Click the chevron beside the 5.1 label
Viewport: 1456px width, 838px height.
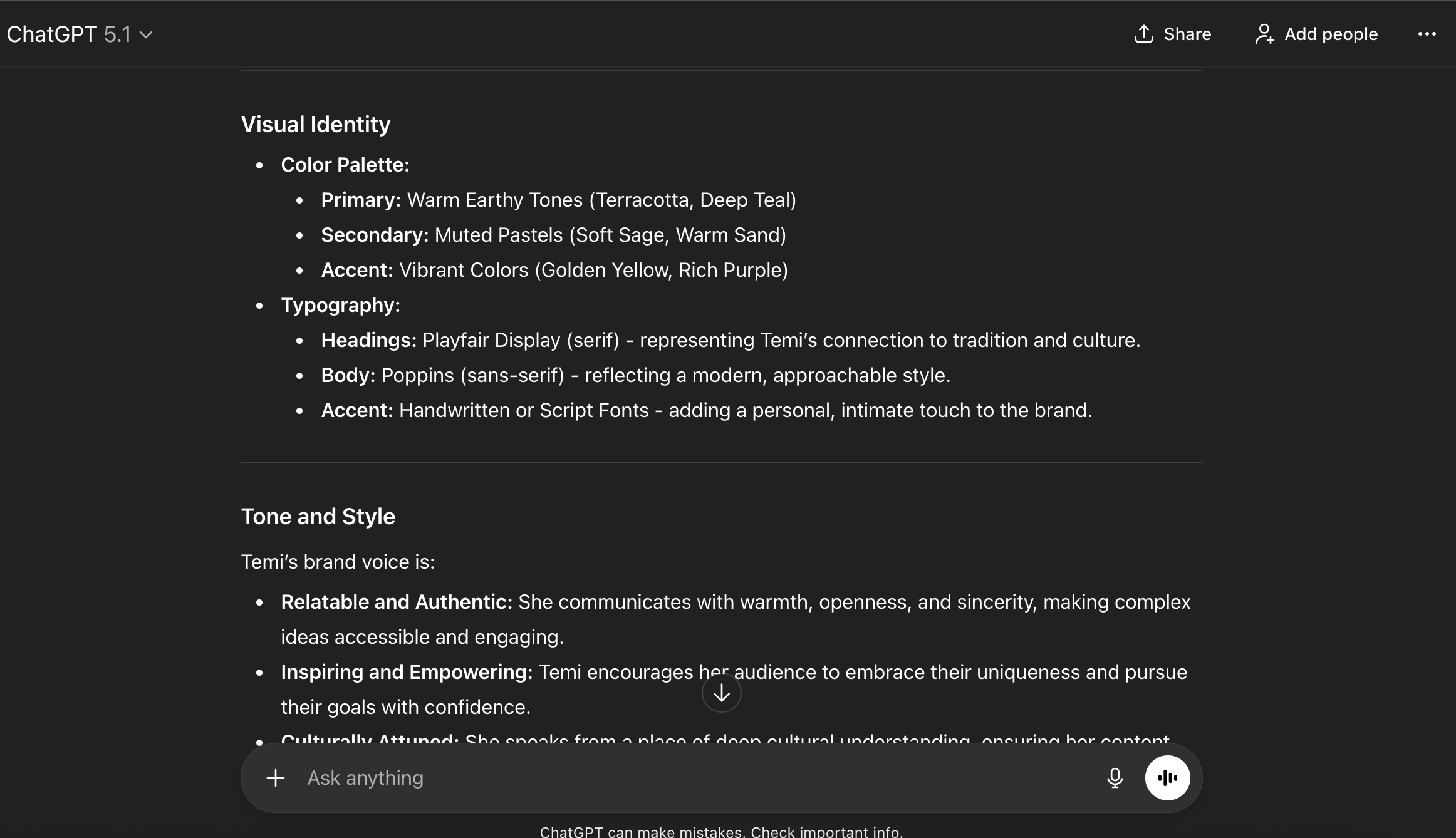pyautogui.click(x=146, y=34)
